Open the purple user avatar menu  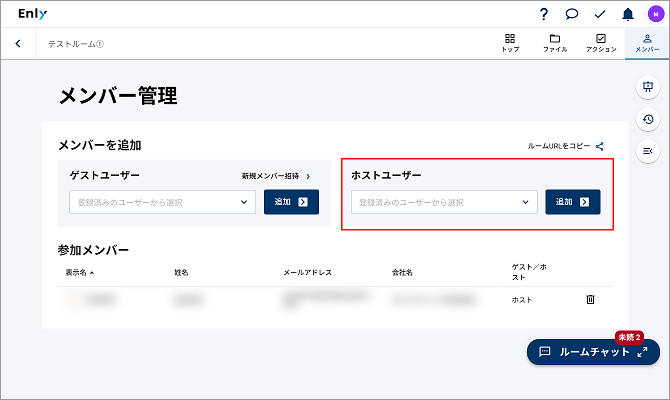[x=655, y=14]
